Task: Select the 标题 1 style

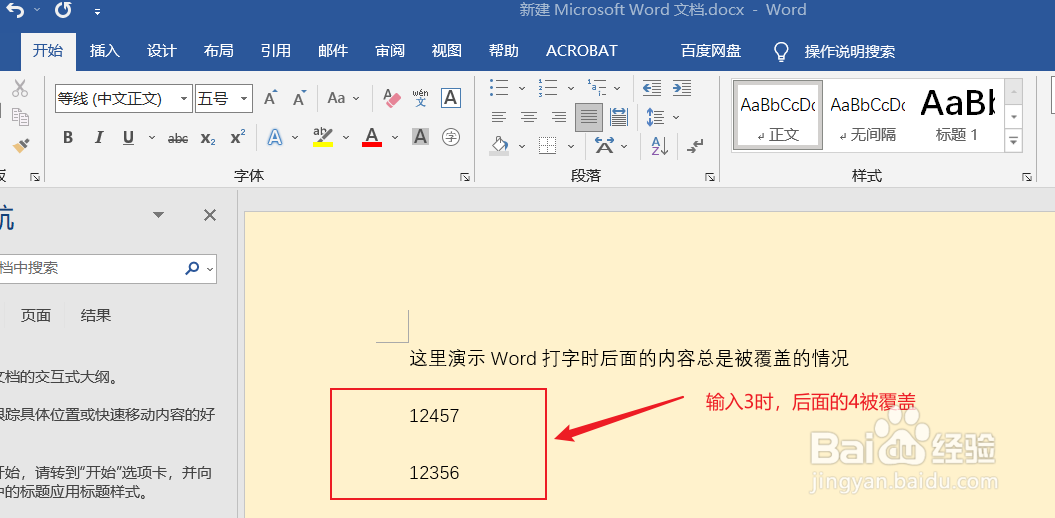Action: tap(957, 115)
